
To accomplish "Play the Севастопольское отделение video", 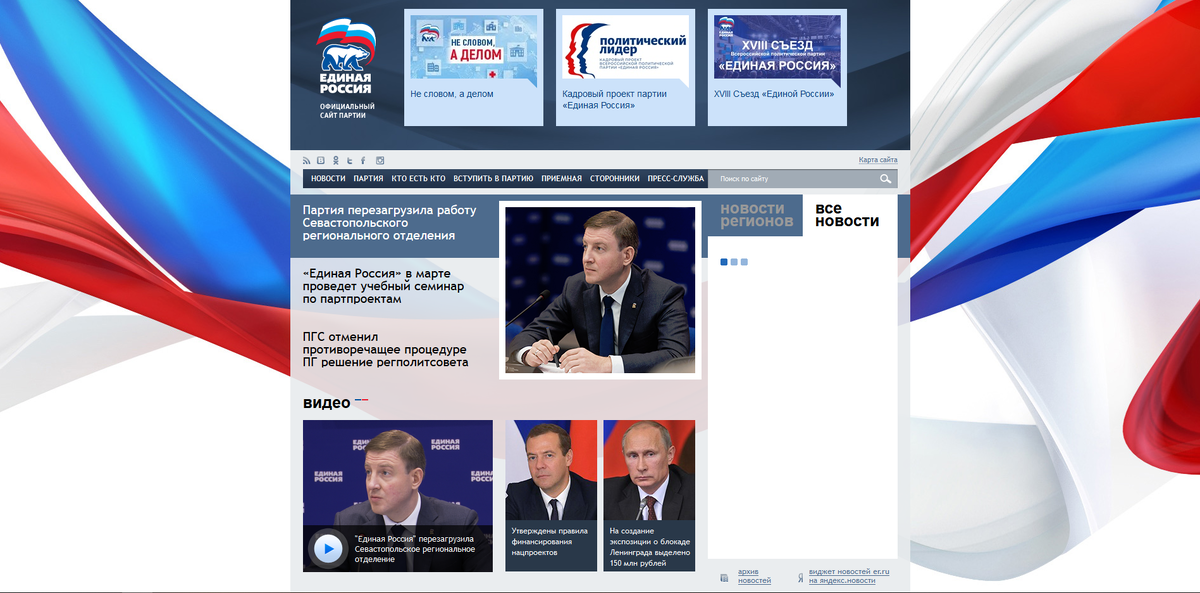I will coord(327,548).
